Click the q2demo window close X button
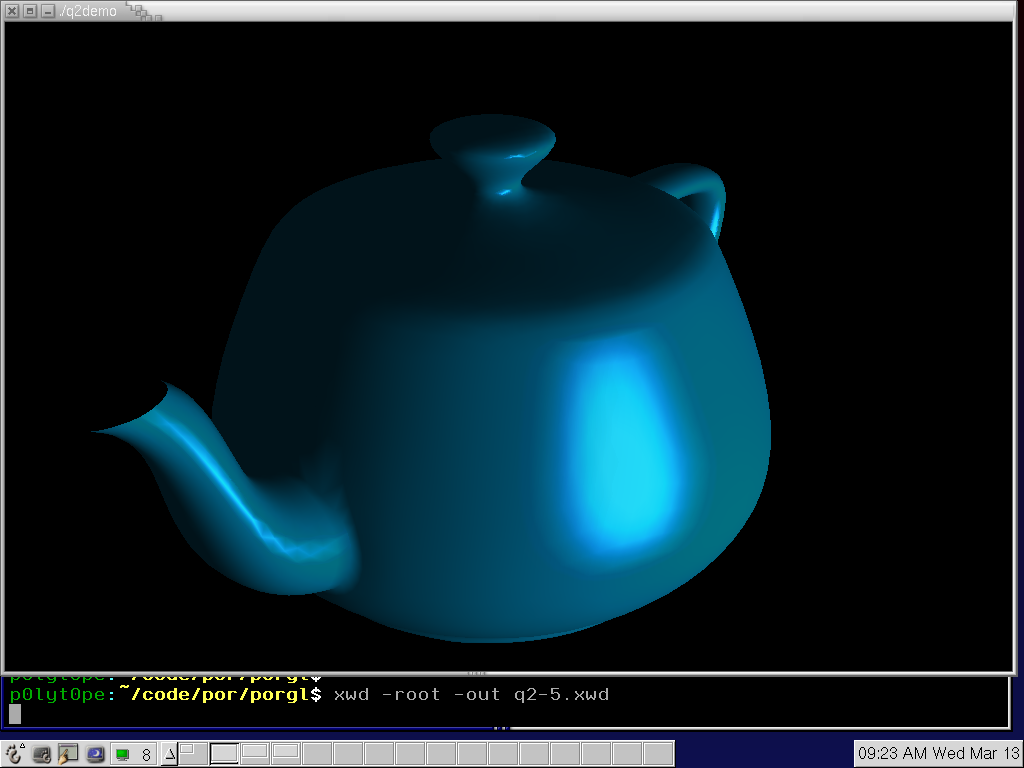 [x=13, y=11]
